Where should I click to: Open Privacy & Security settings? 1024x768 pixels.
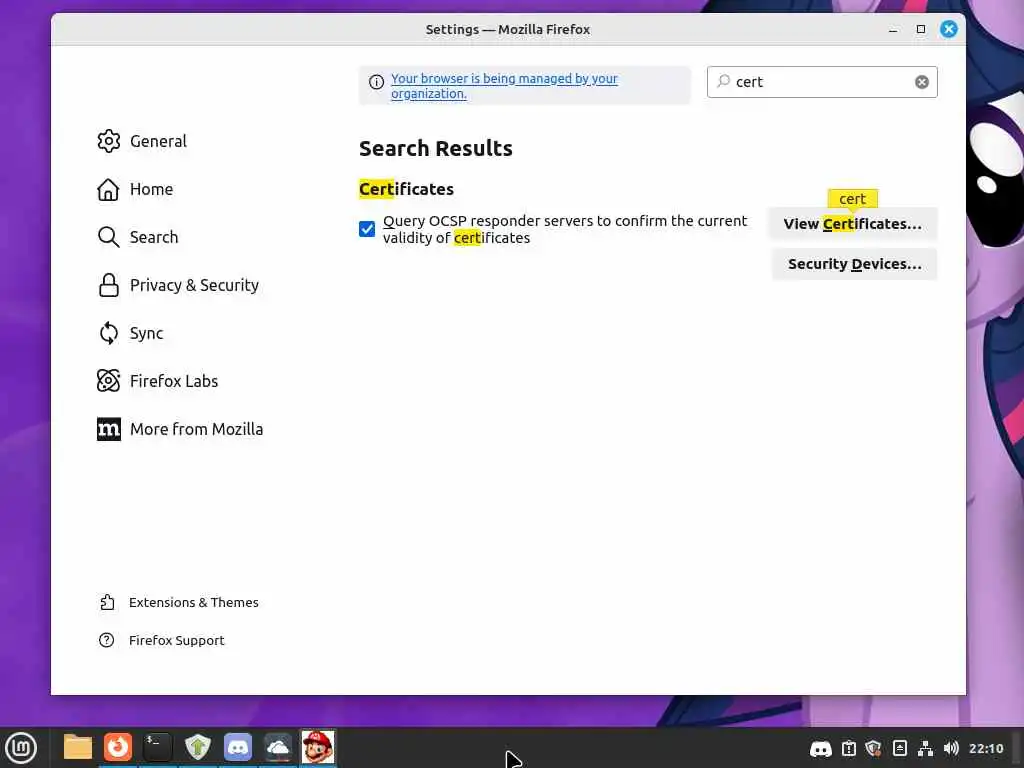coord(178,285)
